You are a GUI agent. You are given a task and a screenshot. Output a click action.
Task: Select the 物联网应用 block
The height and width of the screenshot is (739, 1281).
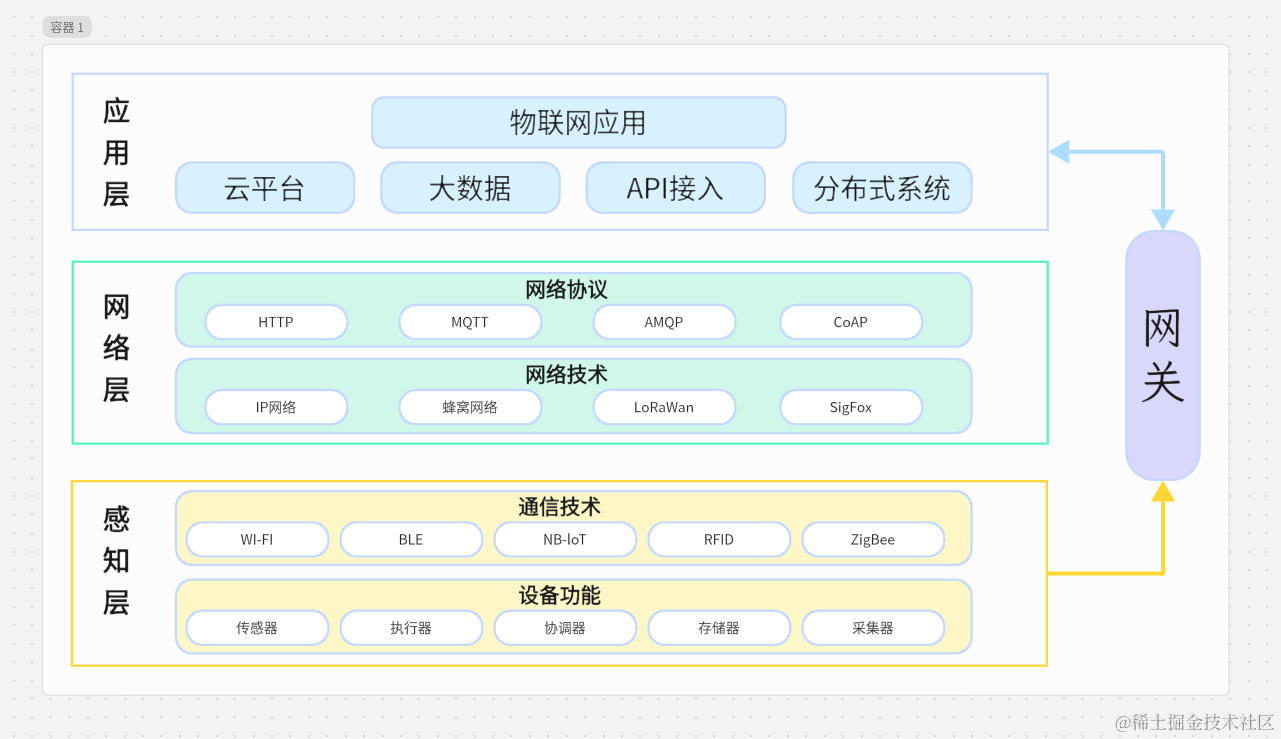coord(578,123)
